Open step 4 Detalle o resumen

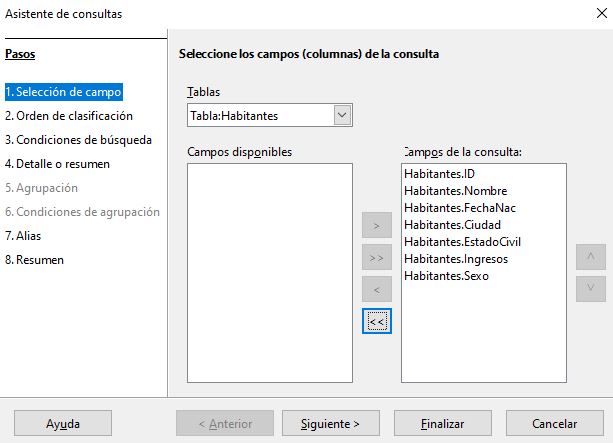[x=57, y=164]
